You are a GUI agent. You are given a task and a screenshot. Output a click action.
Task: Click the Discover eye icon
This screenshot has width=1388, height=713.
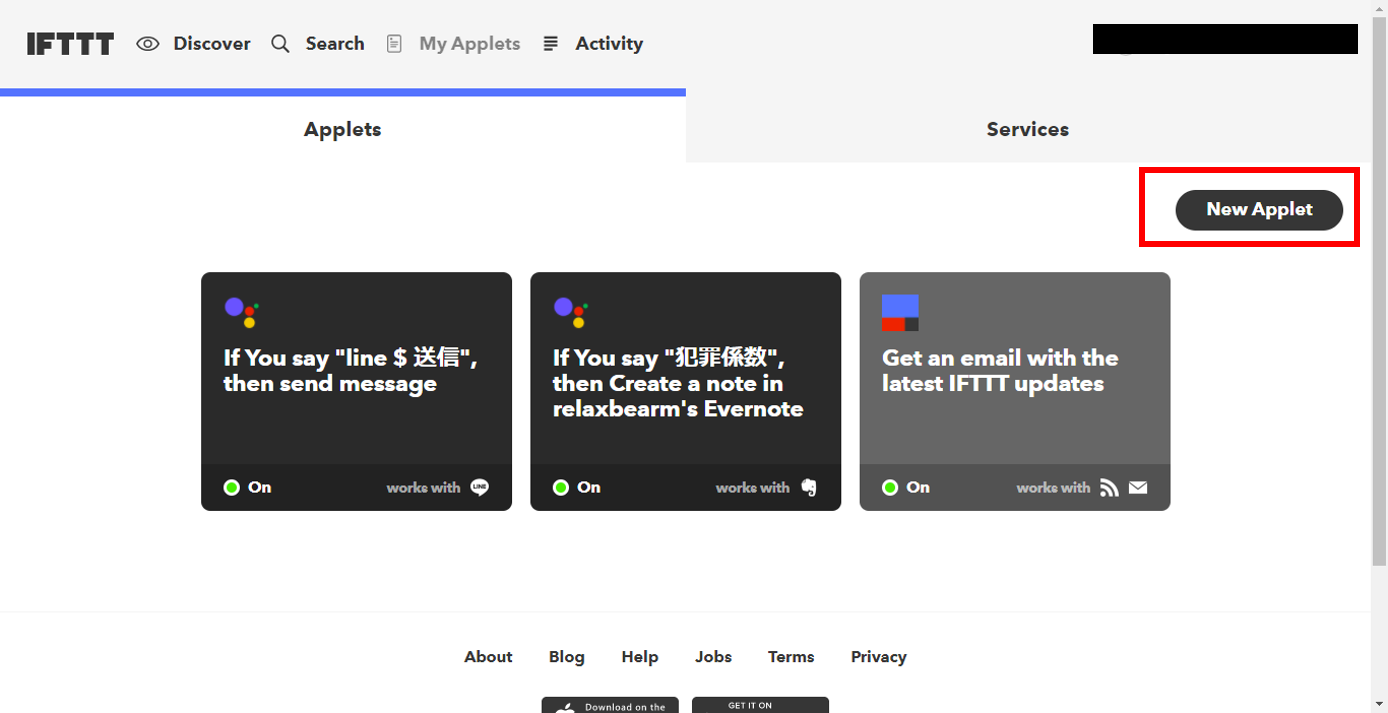148,44
